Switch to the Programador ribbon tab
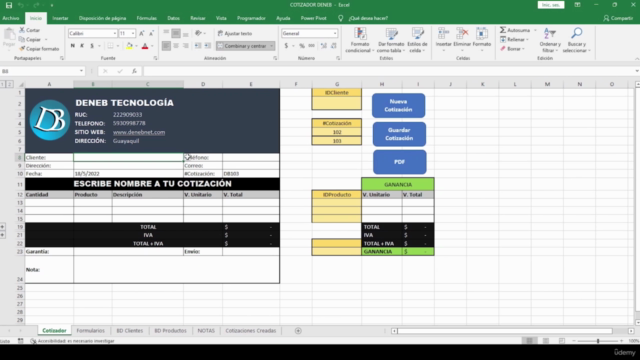The image size is (640, 360). click(251, 18)
